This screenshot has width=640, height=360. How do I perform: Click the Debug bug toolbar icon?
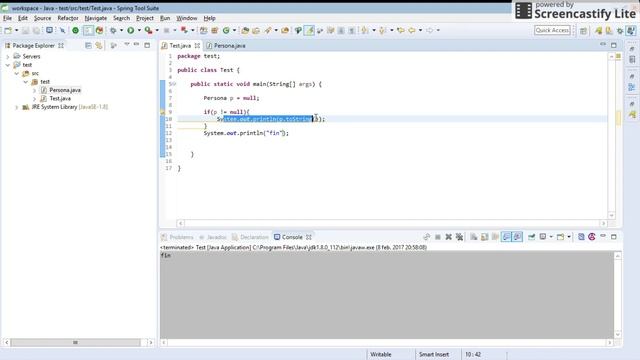click(x=113, y=30)
